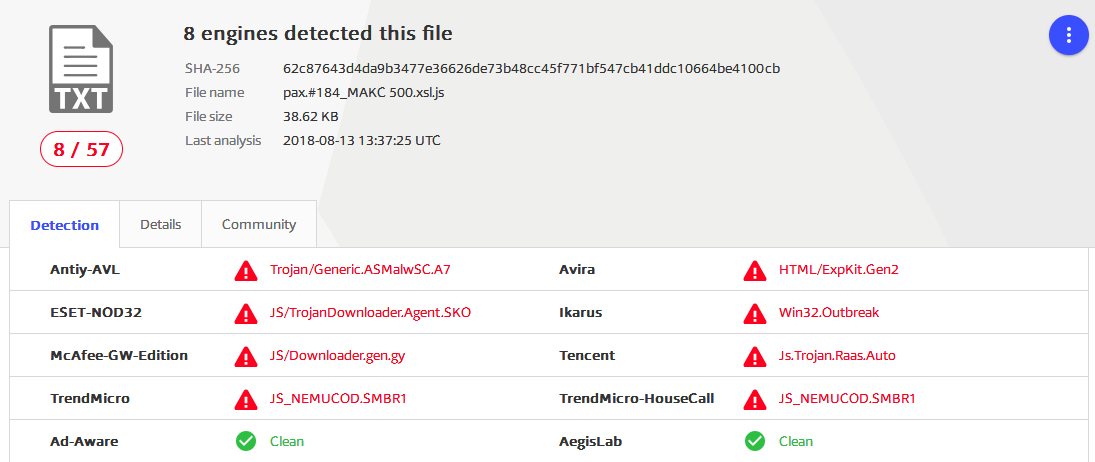The image size is (1095, 462).
Task: Click the alert icon next to Win32.Outbreak
Action: [x=754, y=313]
